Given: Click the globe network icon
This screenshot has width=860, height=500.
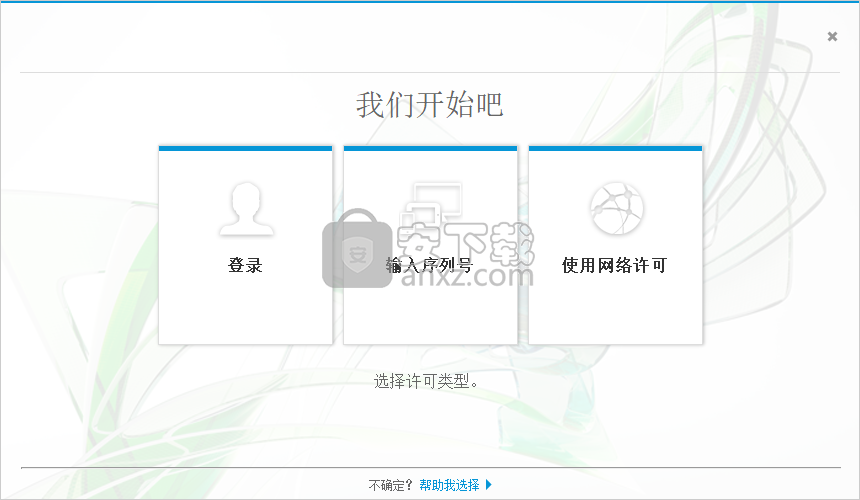Looking at the screenshot, I should point(615,207).
